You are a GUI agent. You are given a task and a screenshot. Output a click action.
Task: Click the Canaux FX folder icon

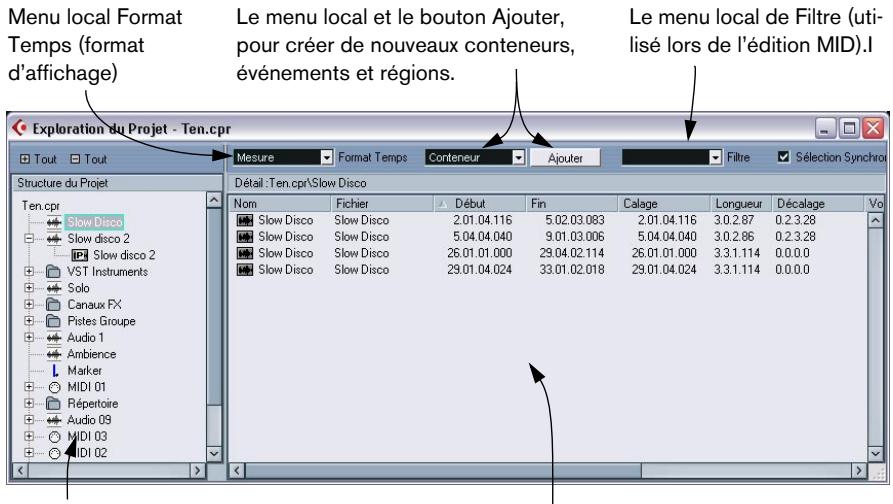click(x=54, y=305)
